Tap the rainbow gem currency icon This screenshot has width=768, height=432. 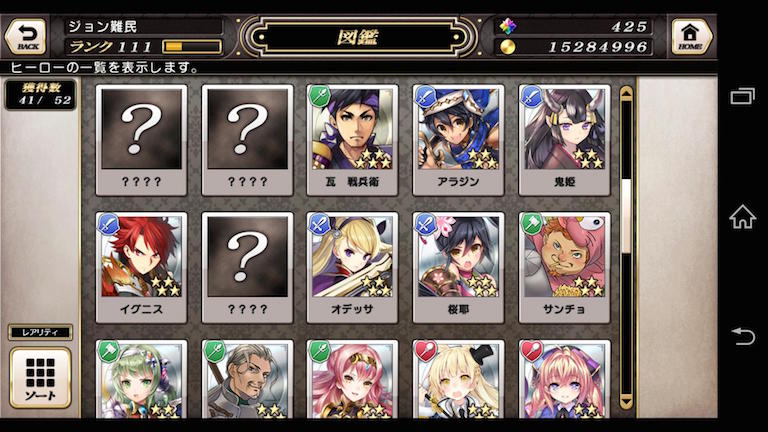[508, 26]
